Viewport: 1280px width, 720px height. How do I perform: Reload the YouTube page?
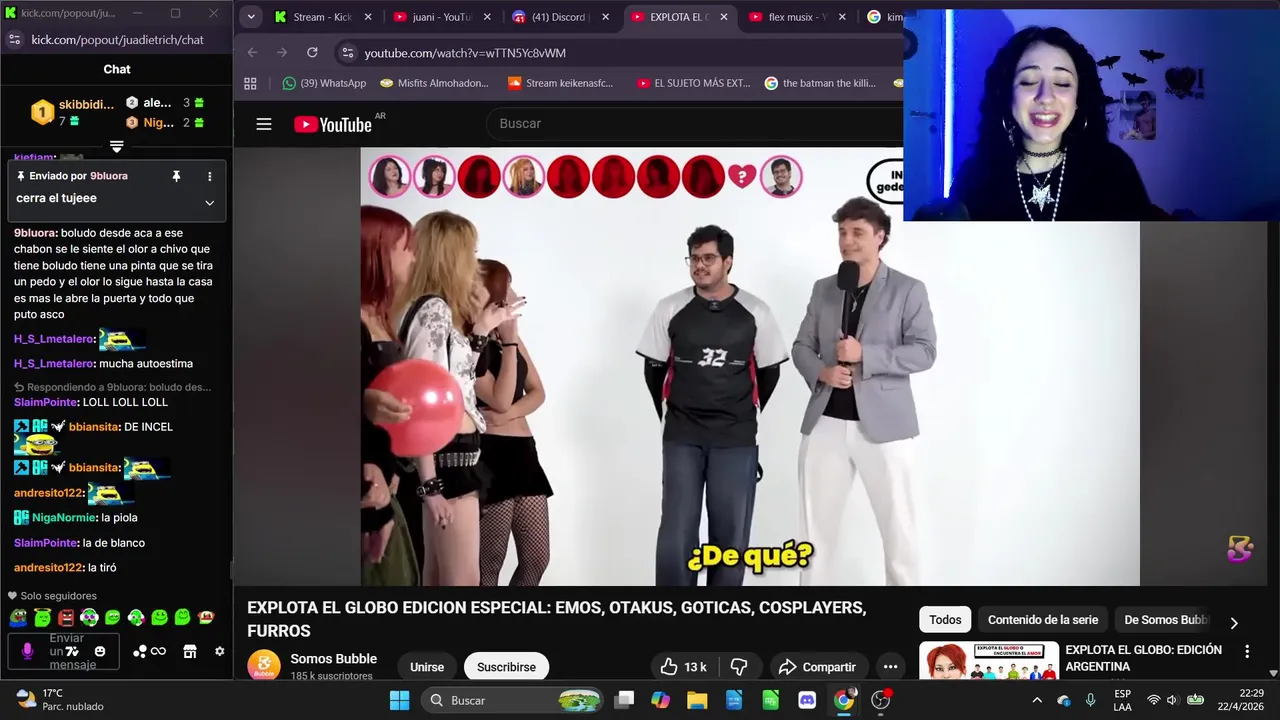coord(312,53)
